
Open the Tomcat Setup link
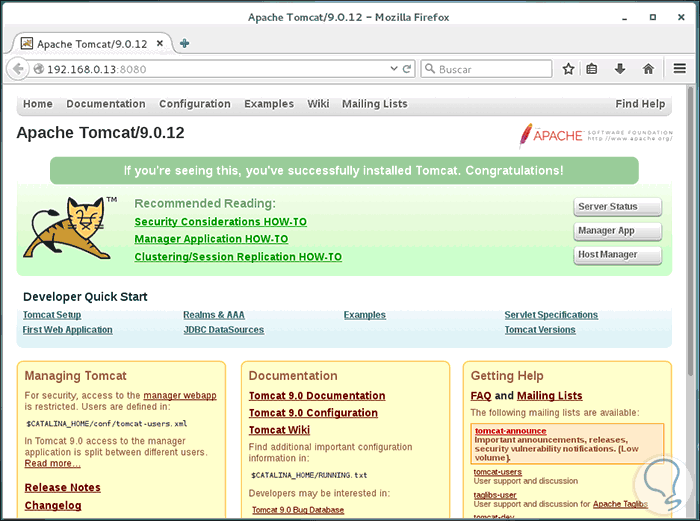tap(52, 315)
